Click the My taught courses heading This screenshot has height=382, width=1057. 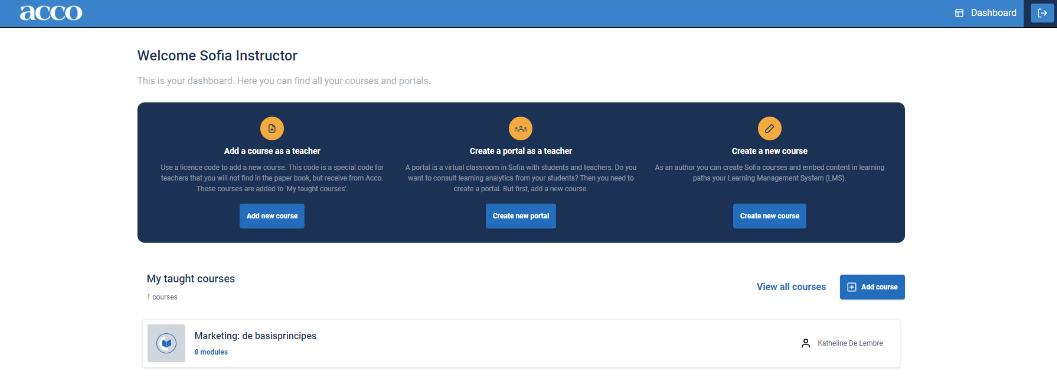[x=190, y=279]
